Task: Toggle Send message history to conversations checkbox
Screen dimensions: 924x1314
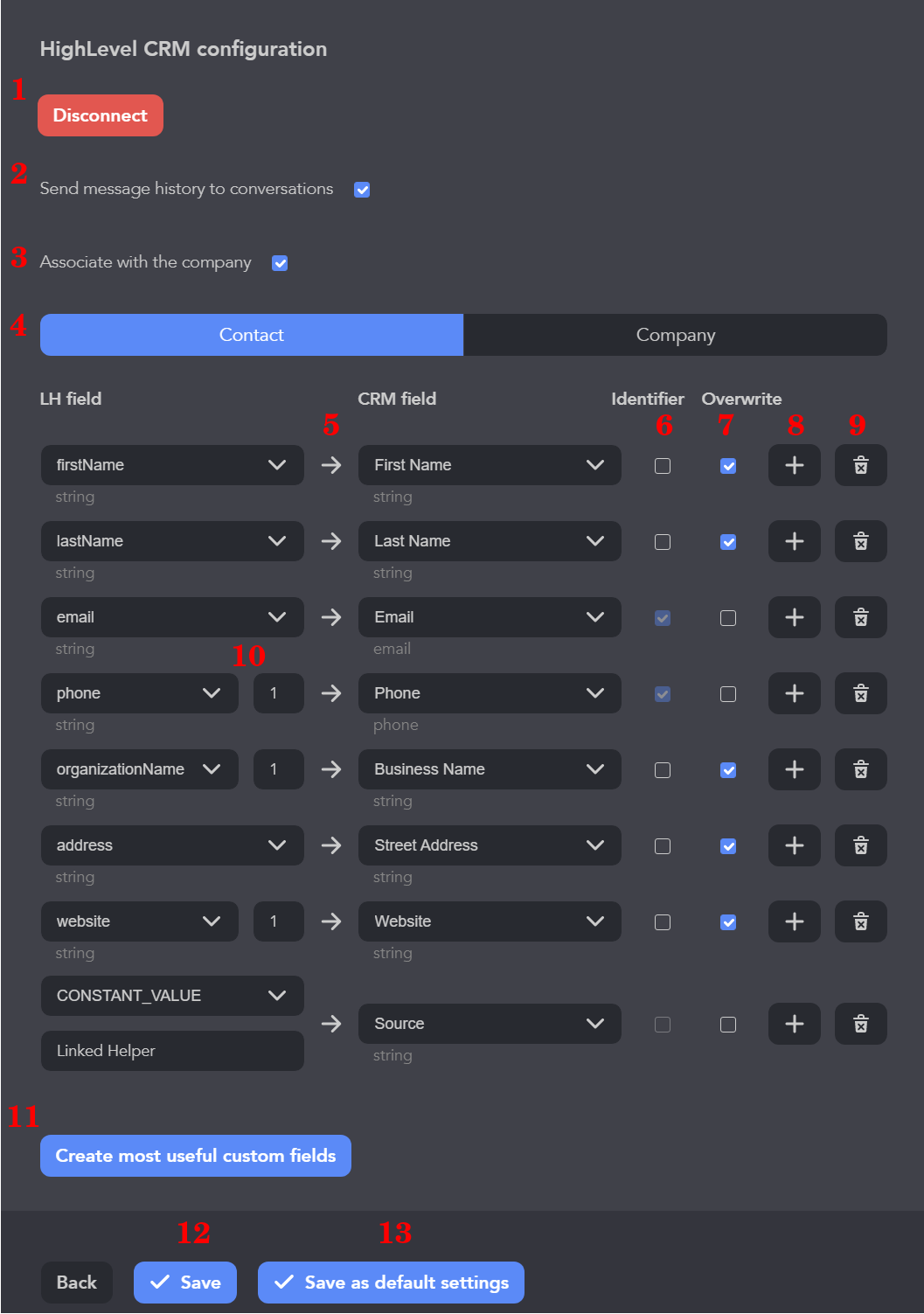Action: (362, 190)
